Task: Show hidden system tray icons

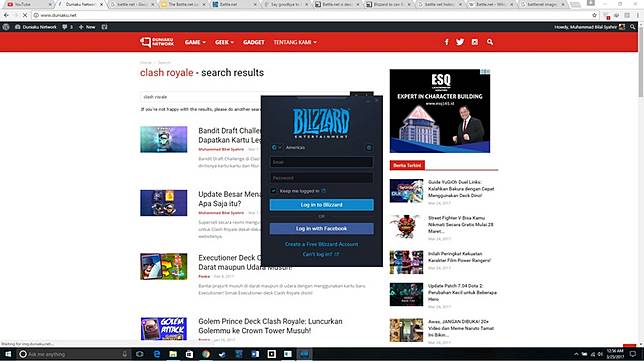Action: [576, 354]
